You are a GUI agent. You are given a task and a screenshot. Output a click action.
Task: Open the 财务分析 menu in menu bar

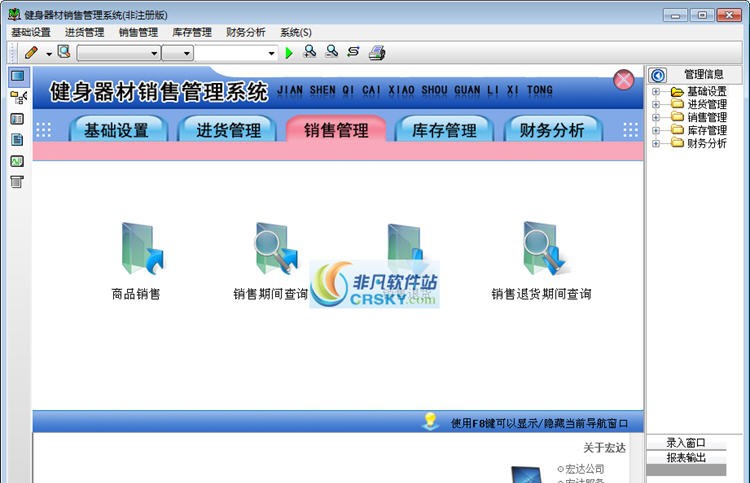[246, 32]
